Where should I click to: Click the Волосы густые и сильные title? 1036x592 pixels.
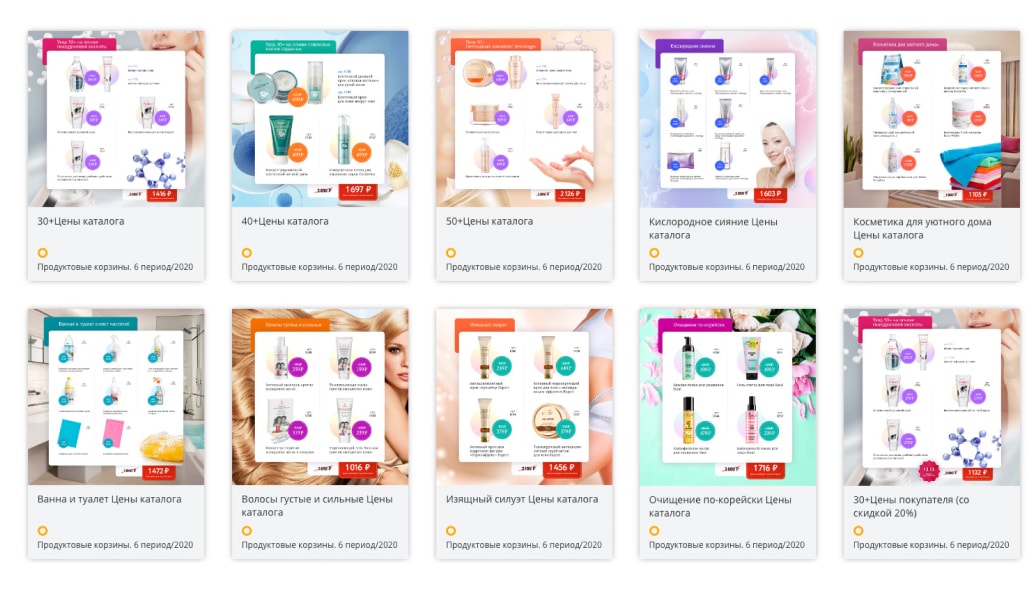[317, 506]
